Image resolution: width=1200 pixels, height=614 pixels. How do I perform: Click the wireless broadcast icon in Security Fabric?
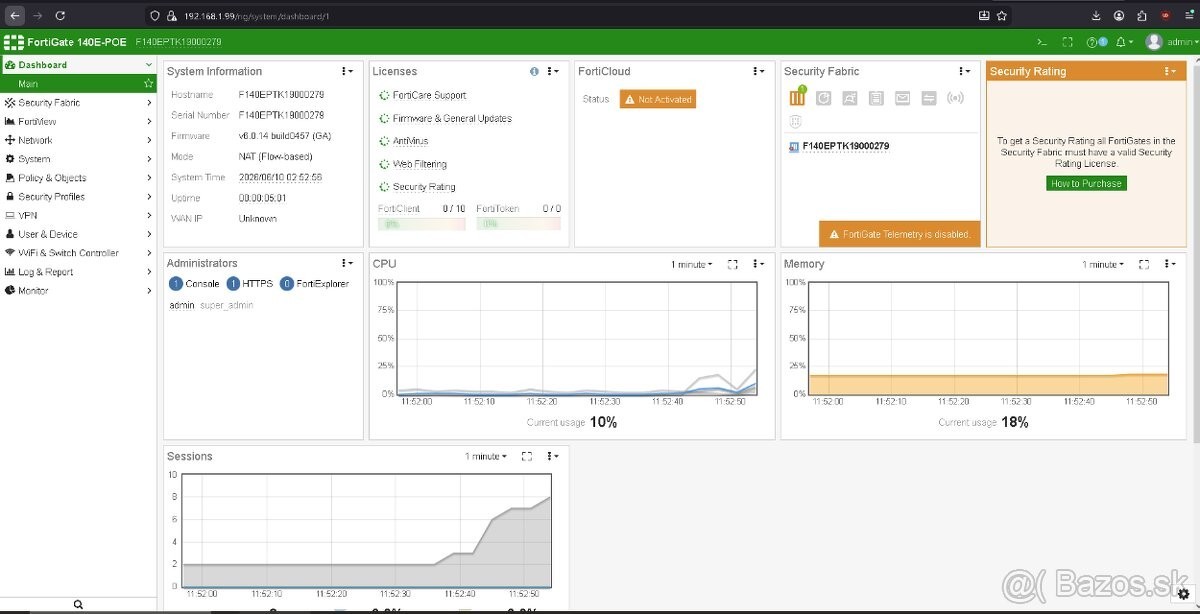(x=955, y=98)
